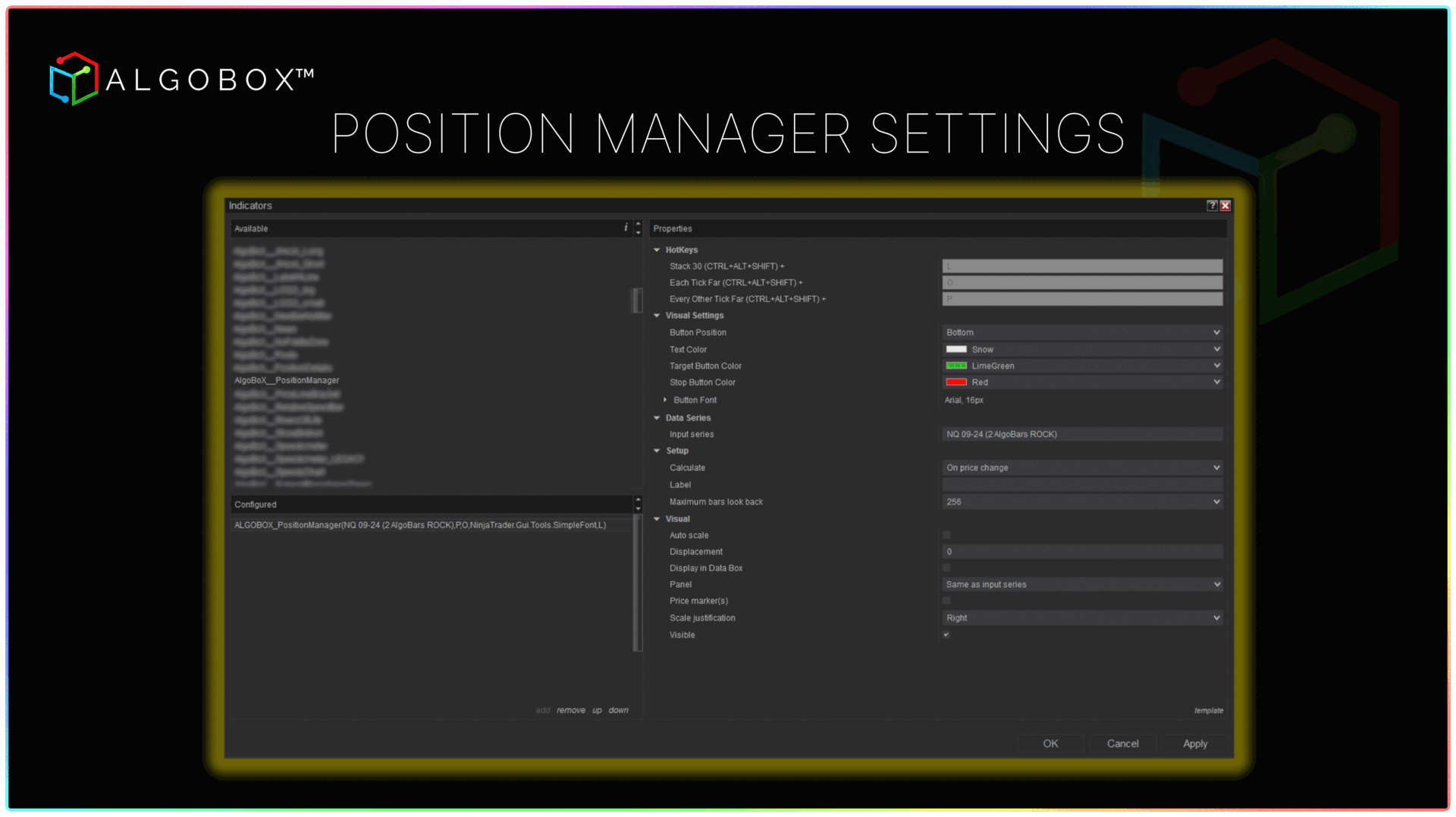This screenshot has height=817, width=1456.
Task: Toggle the Display in Data Box checkbox
Action: click(946, 567)
